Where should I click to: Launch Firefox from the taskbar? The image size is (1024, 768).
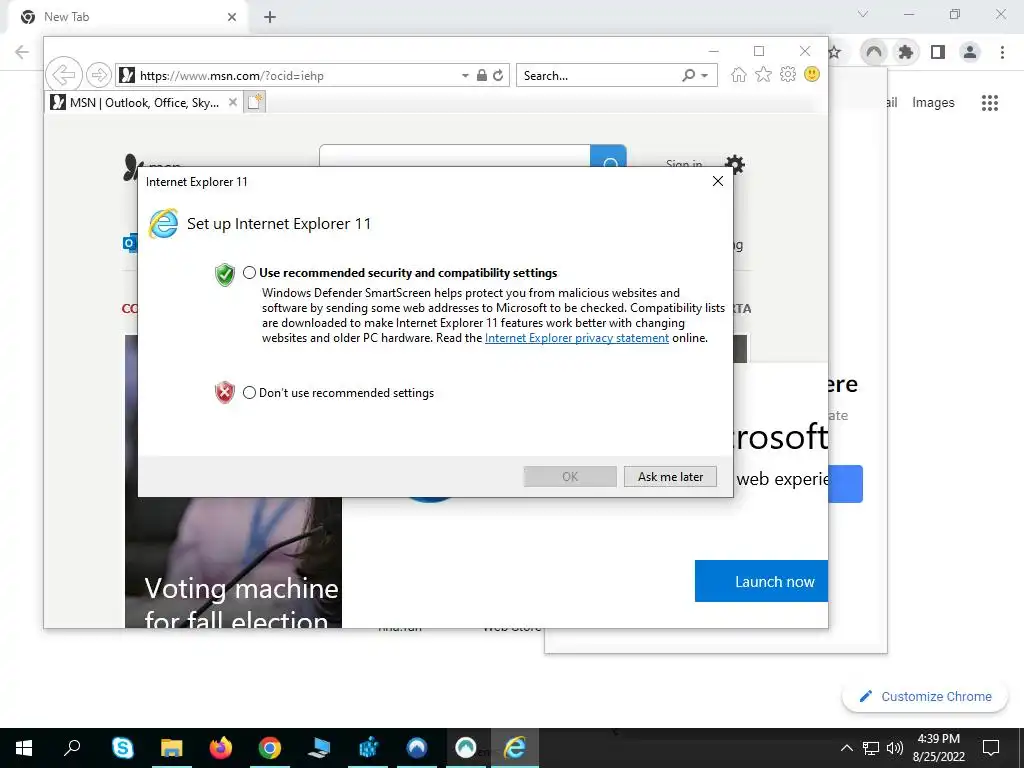pos(221,748)
